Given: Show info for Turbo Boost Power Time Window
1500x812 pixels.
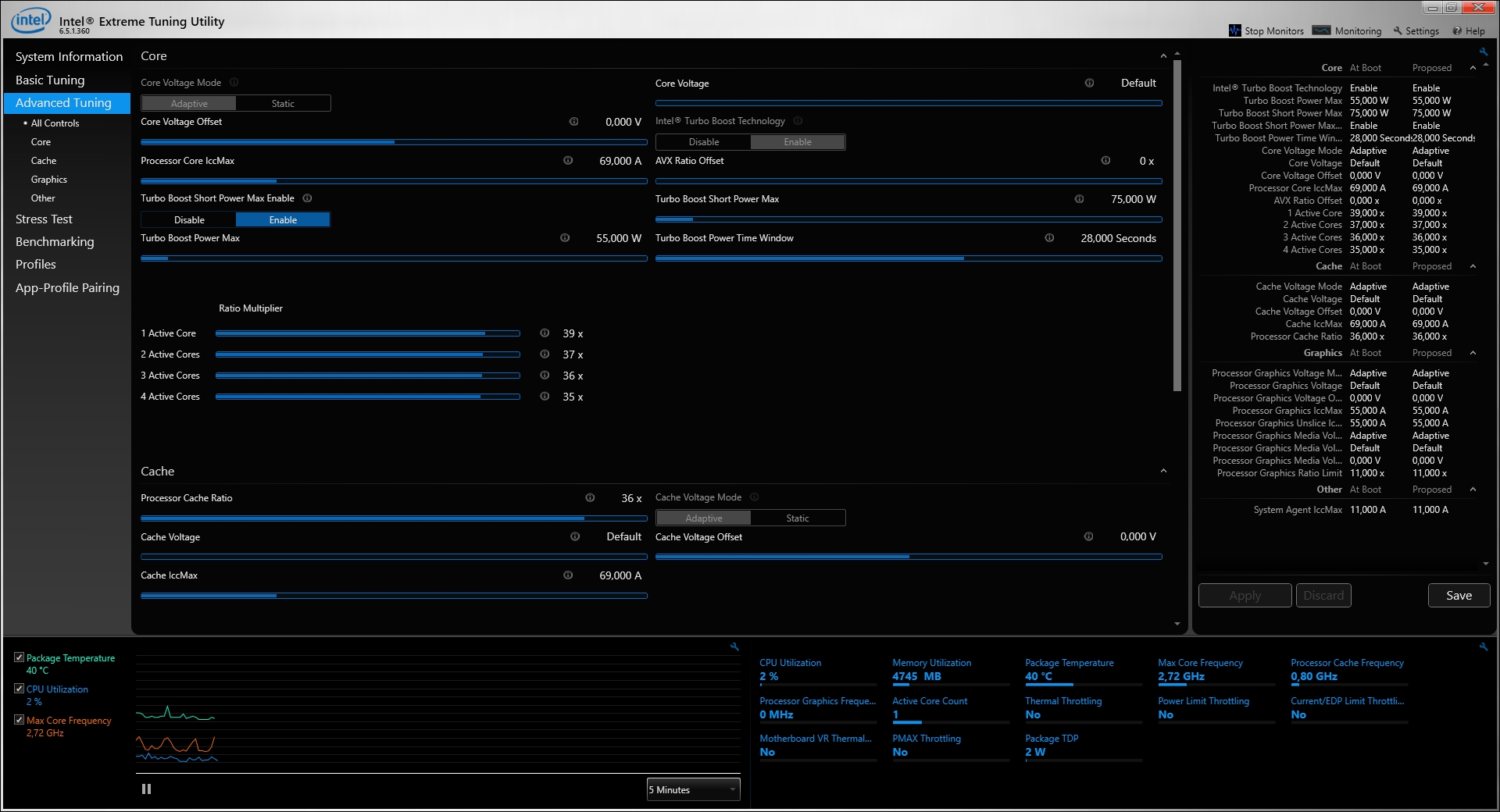Looking at the screenshot, I should tap(1049, 238).
